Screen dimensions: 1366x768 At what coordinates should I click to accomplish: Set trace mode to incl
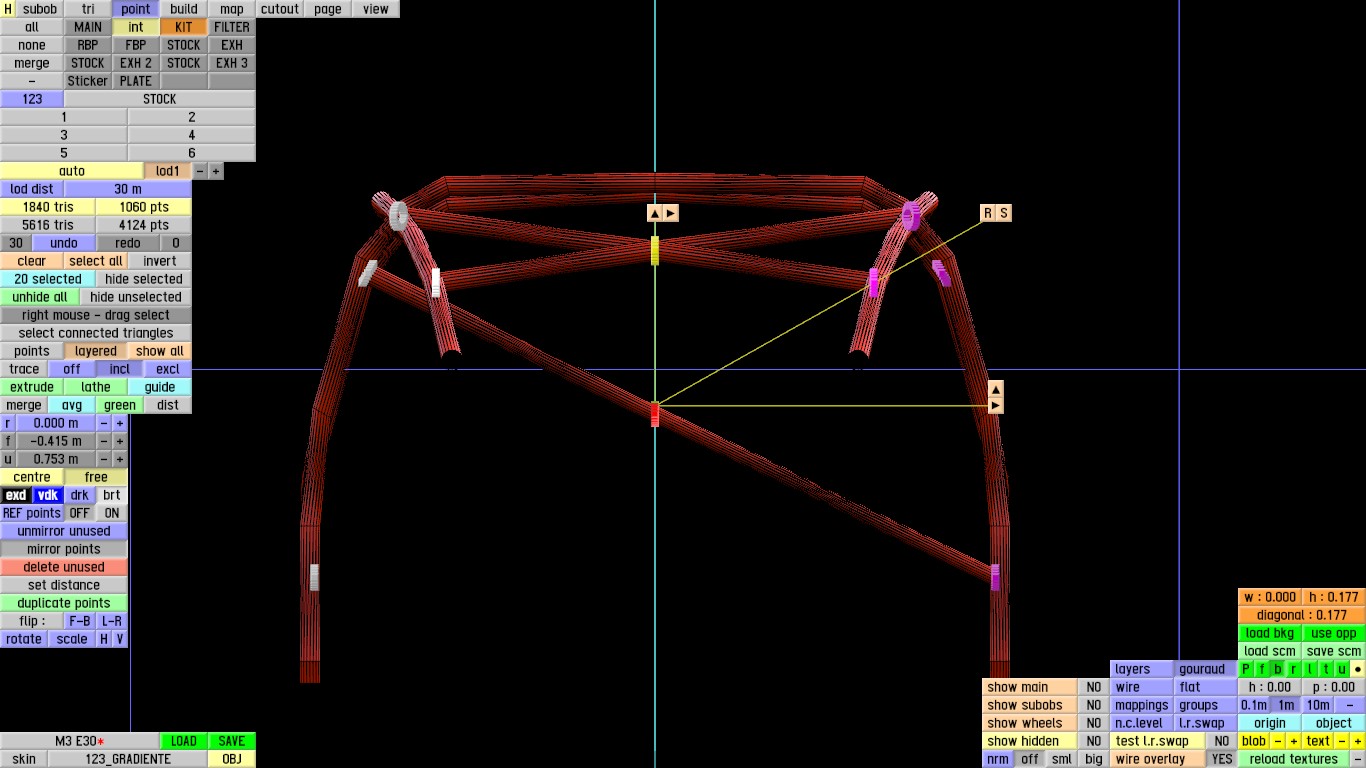[120, 369]
